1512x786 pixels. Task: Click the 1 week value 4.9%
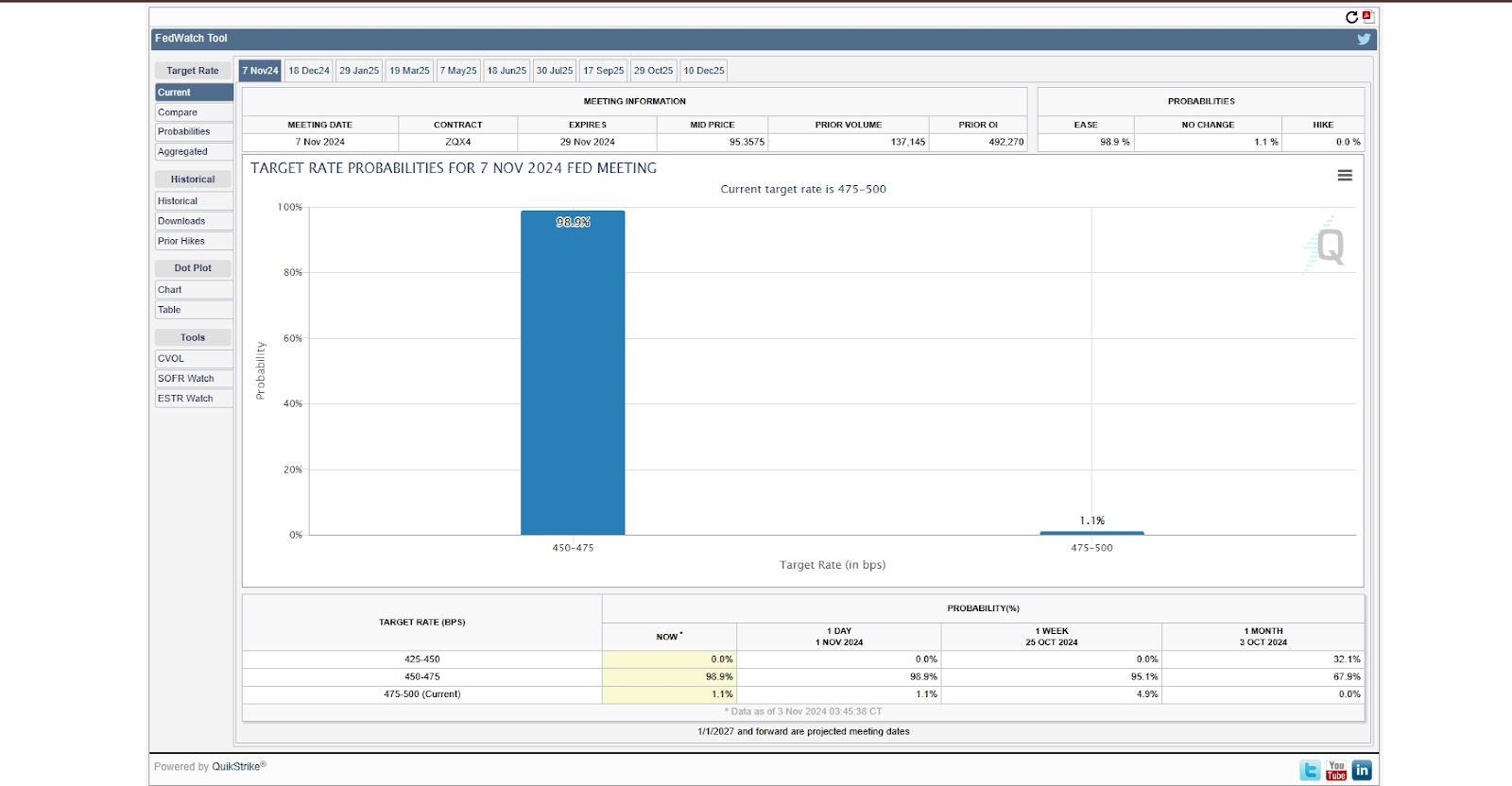pos(1147,694)
